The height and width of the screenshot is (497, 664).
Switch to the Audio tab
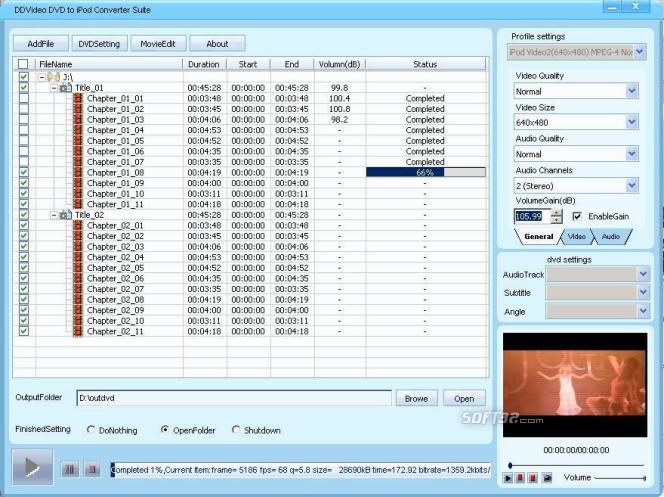point(611,237)
